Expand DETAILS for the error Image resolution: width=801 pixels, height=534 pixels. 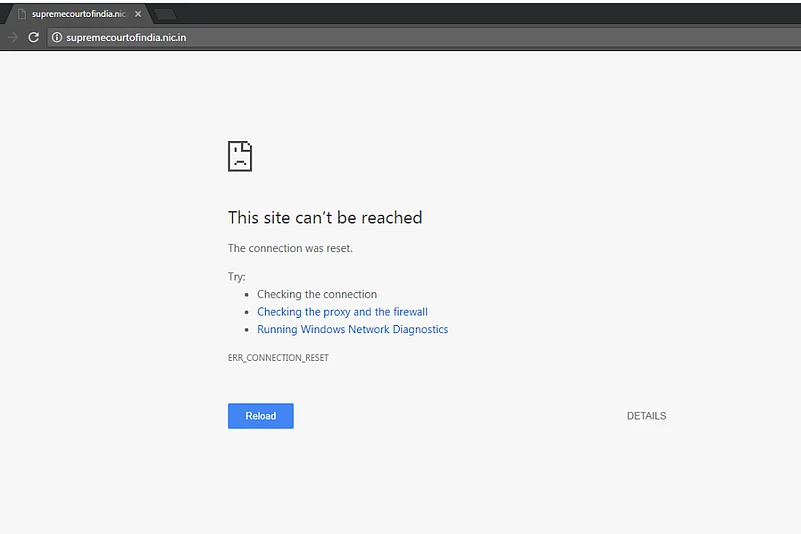(646, 416)
